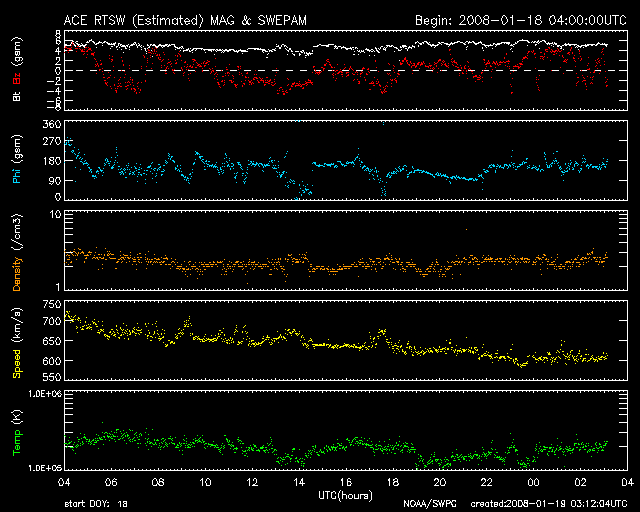Click the "600" tick on Speed axis
This screenshot has height=512, width=640.
point(52,361)
